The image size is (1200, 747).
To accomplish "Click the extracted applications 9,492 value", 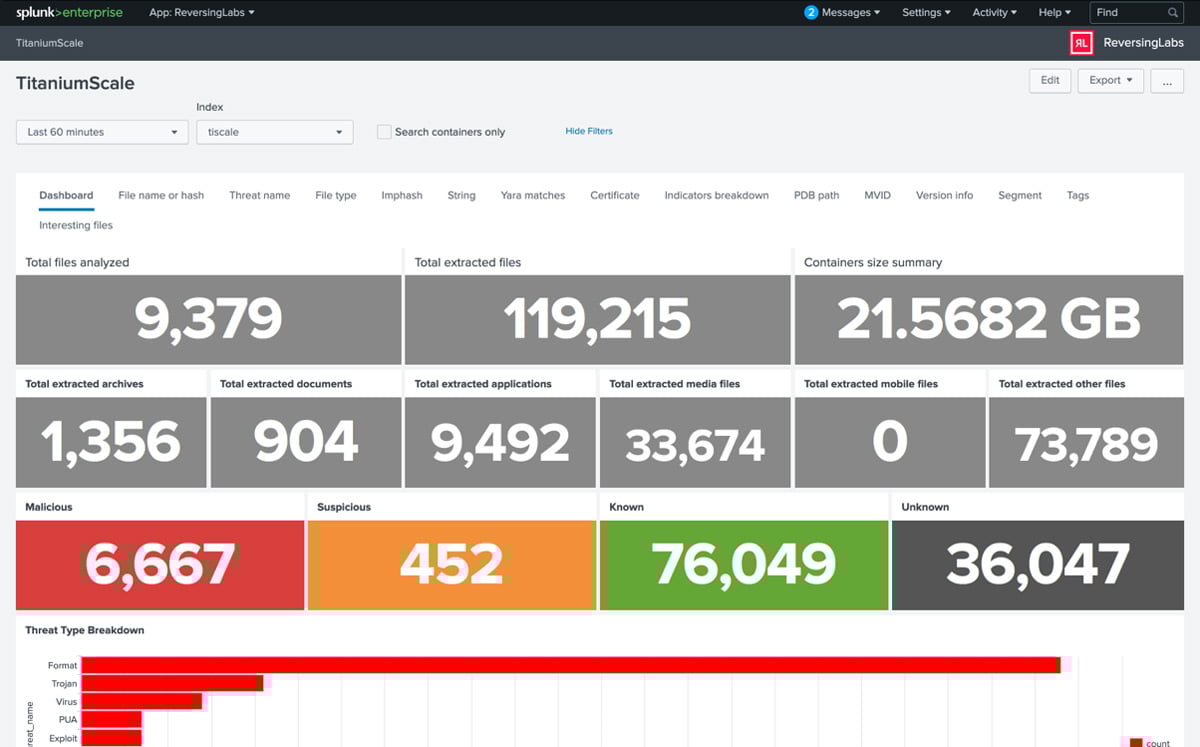I will [500, 443].
